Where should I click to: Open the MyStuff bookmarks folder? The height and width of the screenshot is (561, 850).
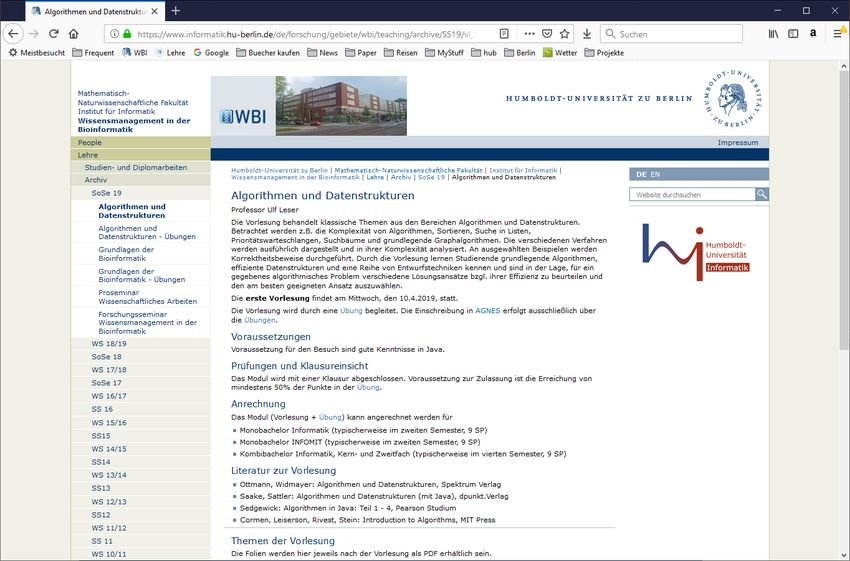pyautogui.click(x=444, y=53)
